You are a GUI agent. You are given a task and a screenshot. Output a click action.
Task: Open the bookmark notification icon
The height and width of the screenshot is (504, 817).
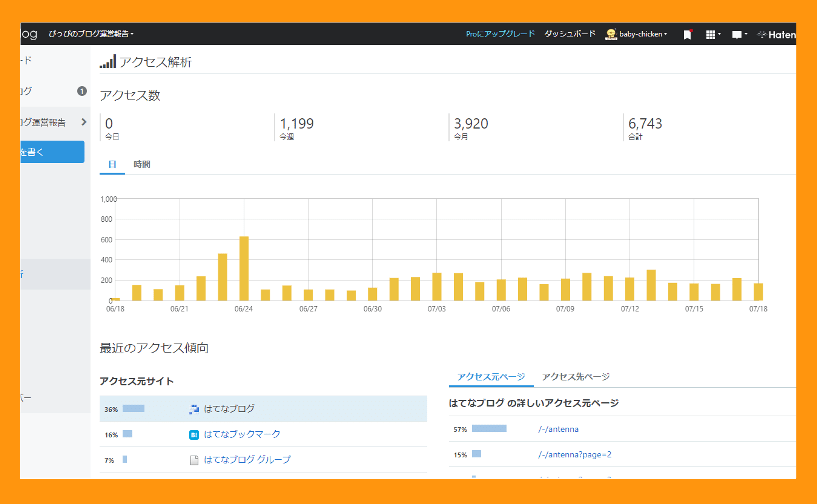click(x=687, y=34)
